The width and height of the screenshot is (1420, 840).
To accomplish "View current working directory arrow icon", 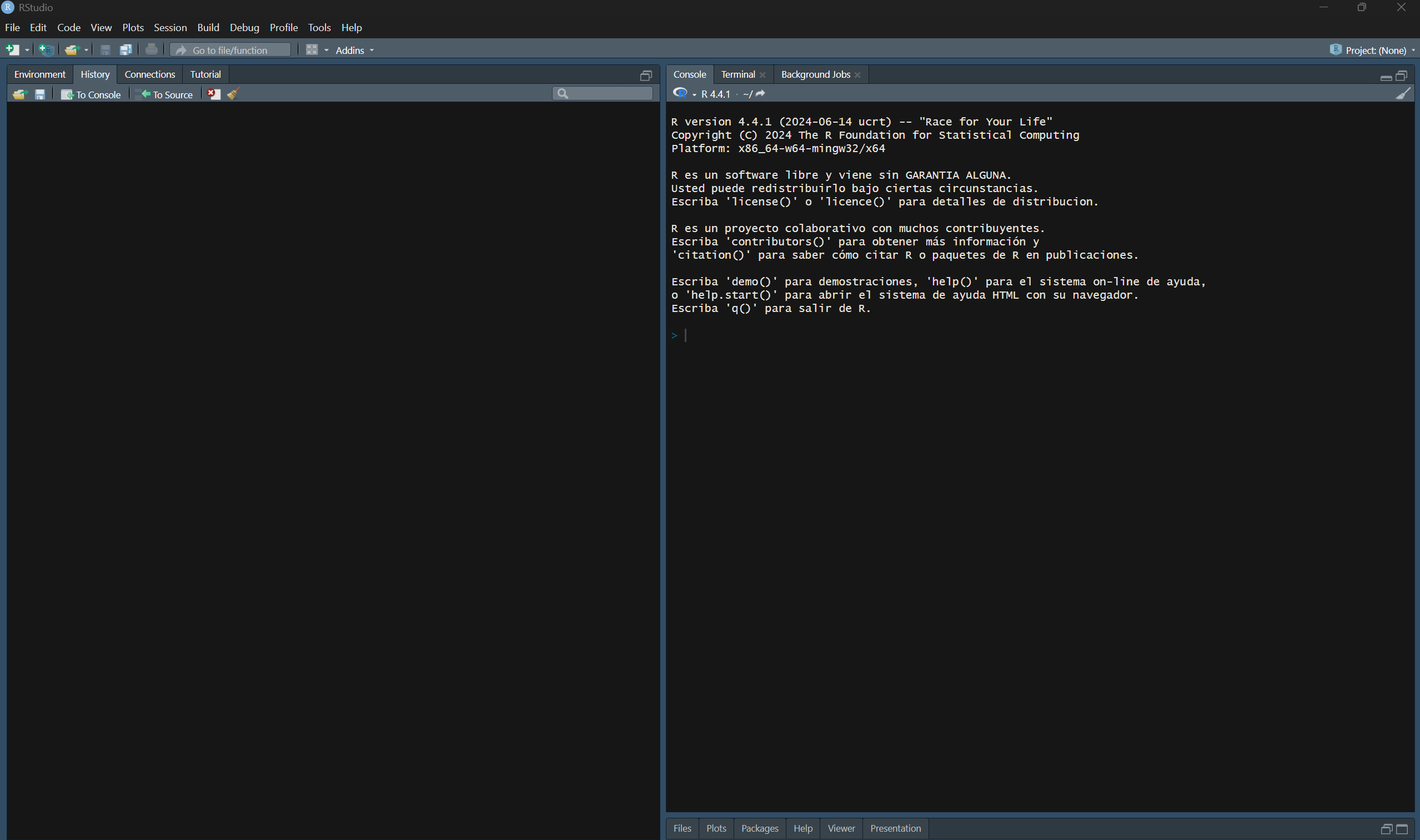I will coord(760,93).
